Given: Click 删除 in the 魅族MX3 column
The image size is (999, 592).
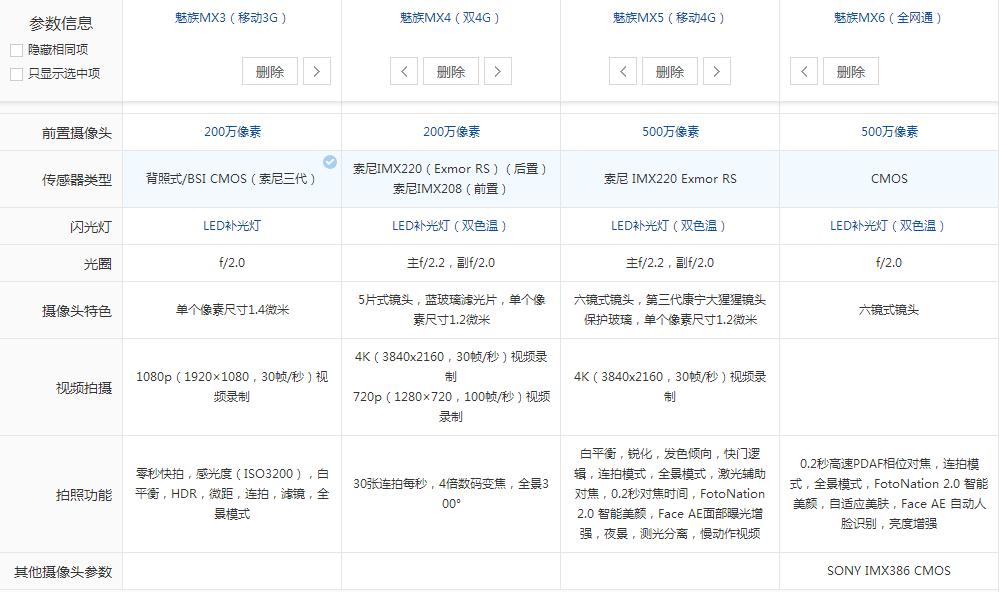Looking at the screenshot, I should click(x=269, y=71).
